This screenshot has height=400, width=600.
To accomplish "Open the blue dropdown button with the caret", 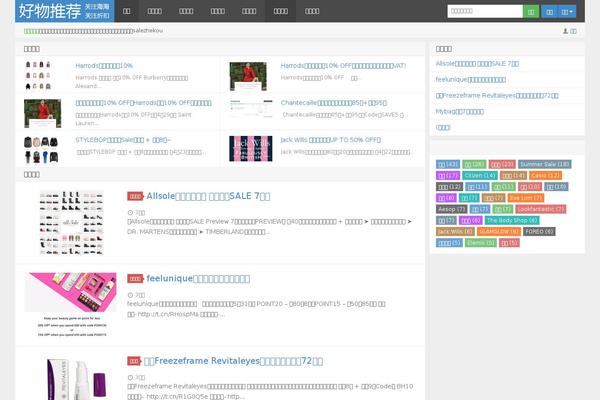I will (567, 11).
